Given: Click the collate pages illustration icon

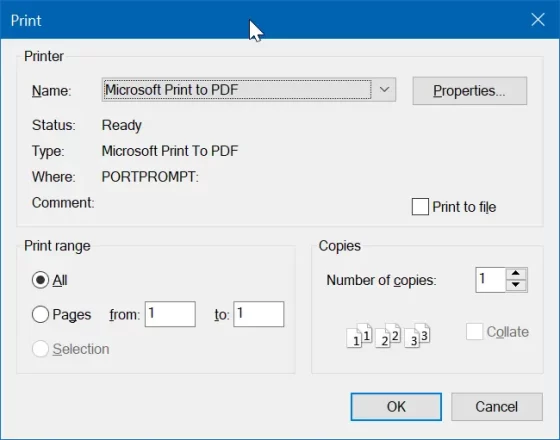Looking at the screenshot, I should pos(388,335).
